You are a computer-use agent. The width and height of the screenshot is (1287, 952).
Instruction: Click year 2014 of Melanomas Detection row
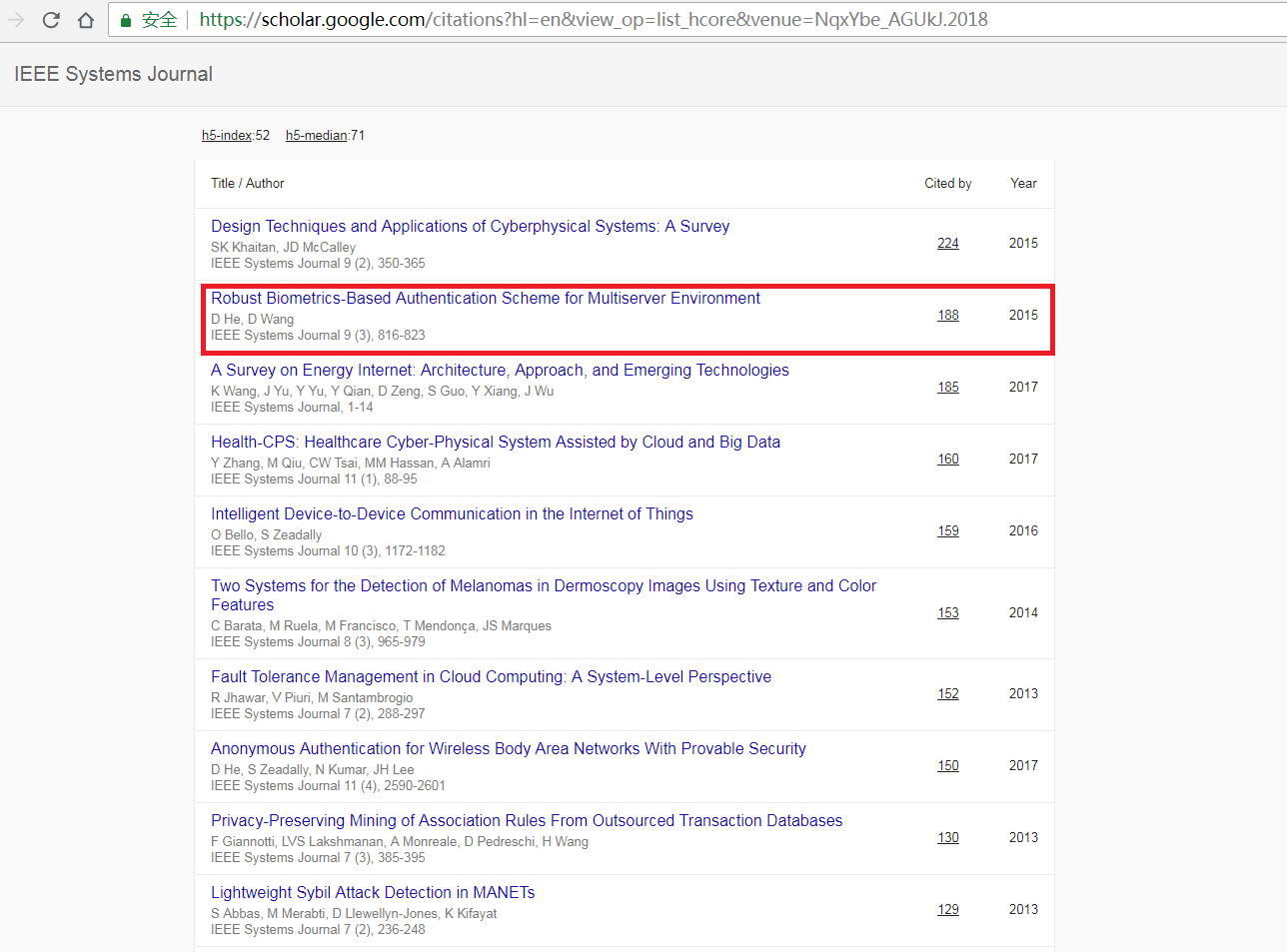click(x=1023, y=613)
